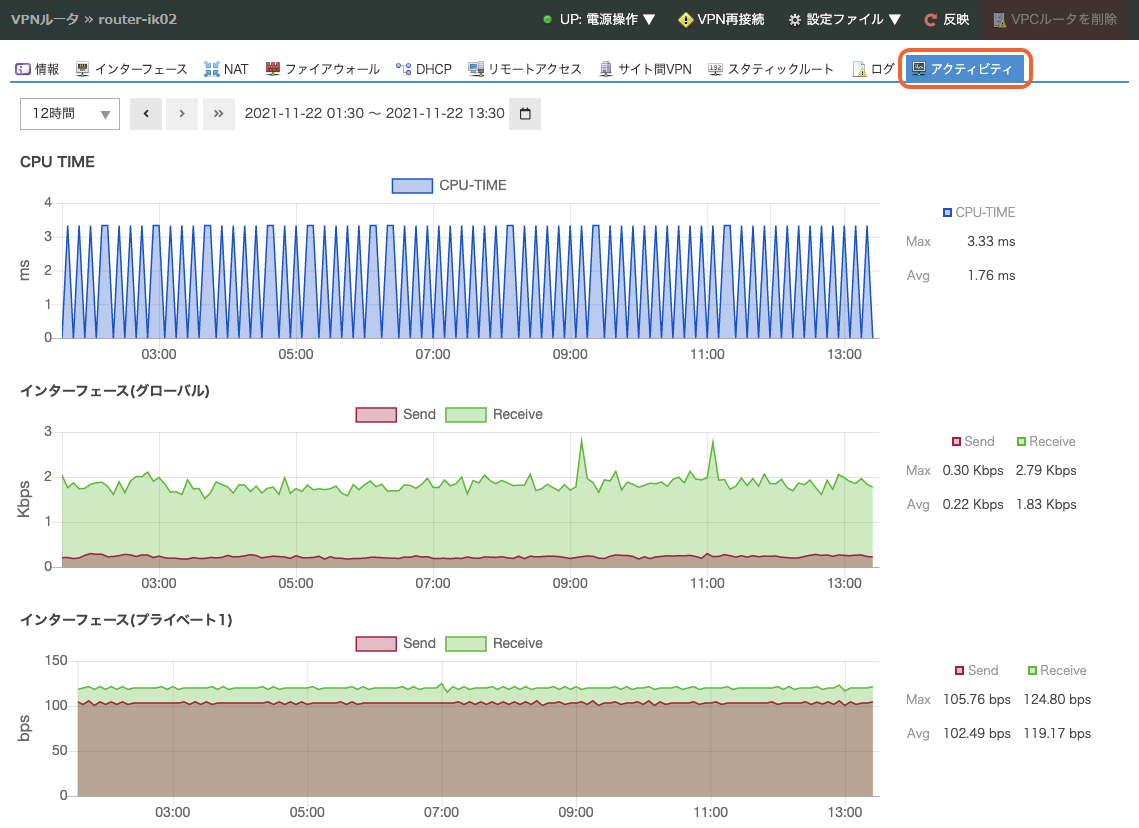Open the インターフェース tab
Screen dimensions: 1139x828
click(131, 69)
